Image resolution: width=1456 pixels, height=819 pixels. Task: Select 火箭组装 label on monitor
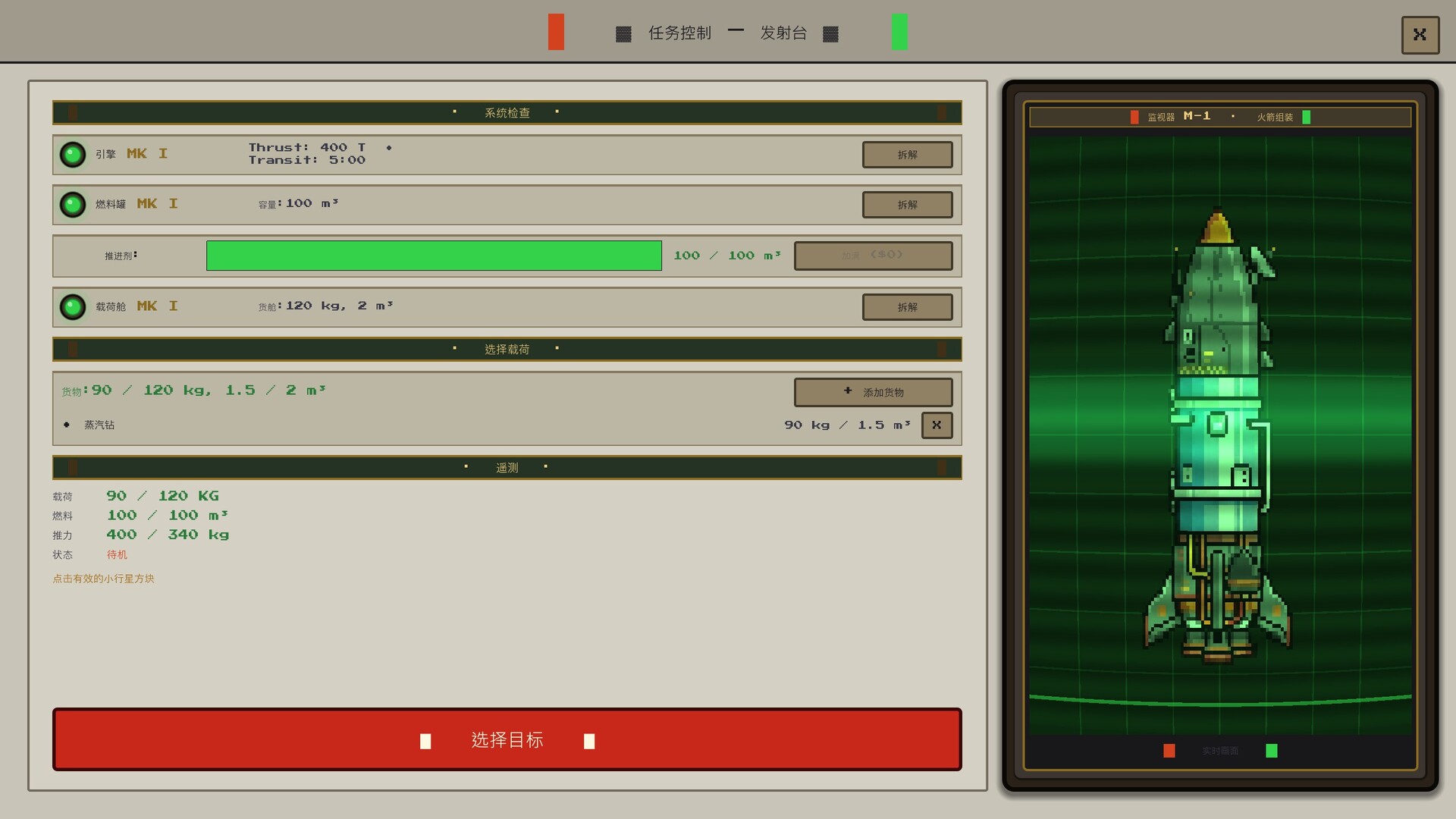pos(1275,117)
